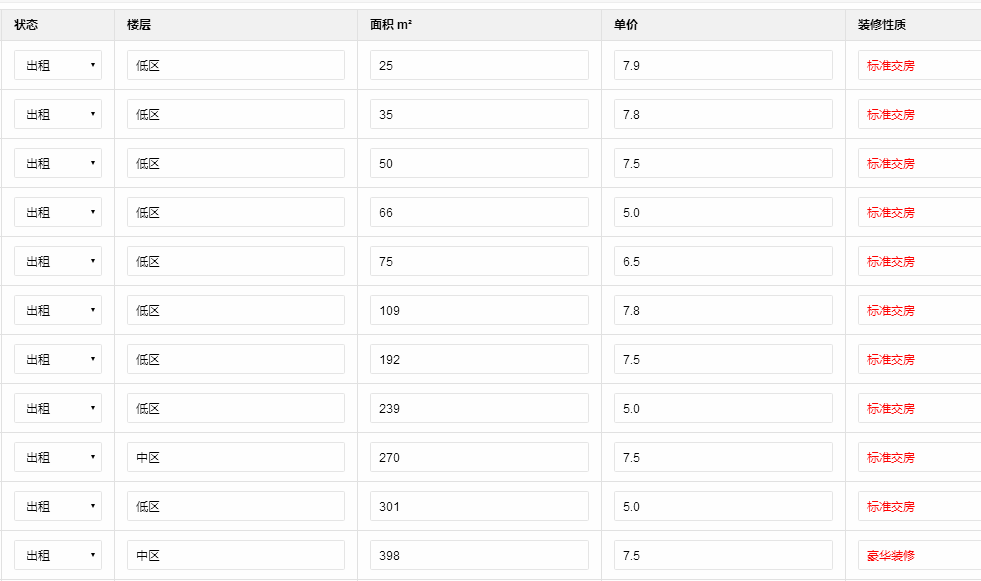
Task: Focus the unit price field showing 7.9
Action: (x=723, y=65)
